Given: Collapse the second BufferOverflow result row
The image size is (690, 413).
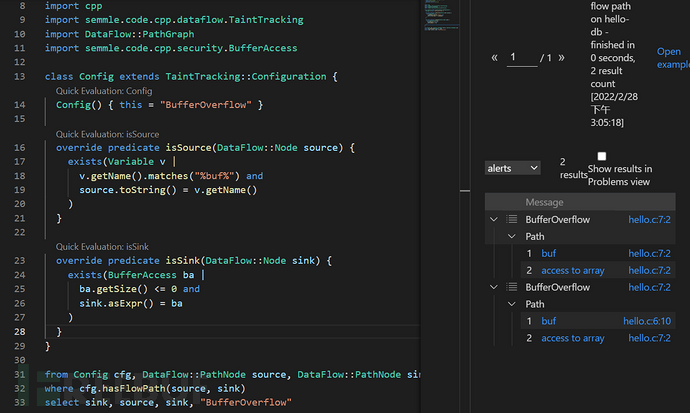Looking at the screenshot, I should click(x=492, y=287).
